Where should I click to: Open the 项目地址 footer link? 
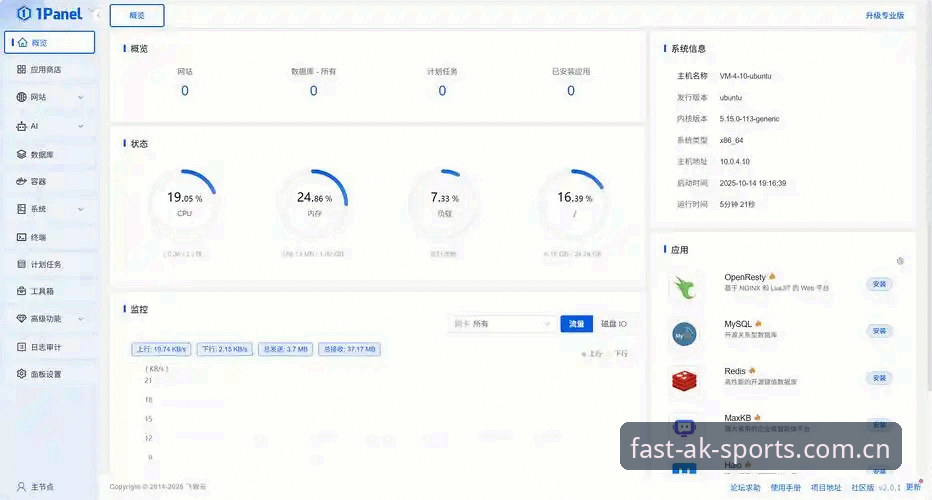click(x=826, y=488)
